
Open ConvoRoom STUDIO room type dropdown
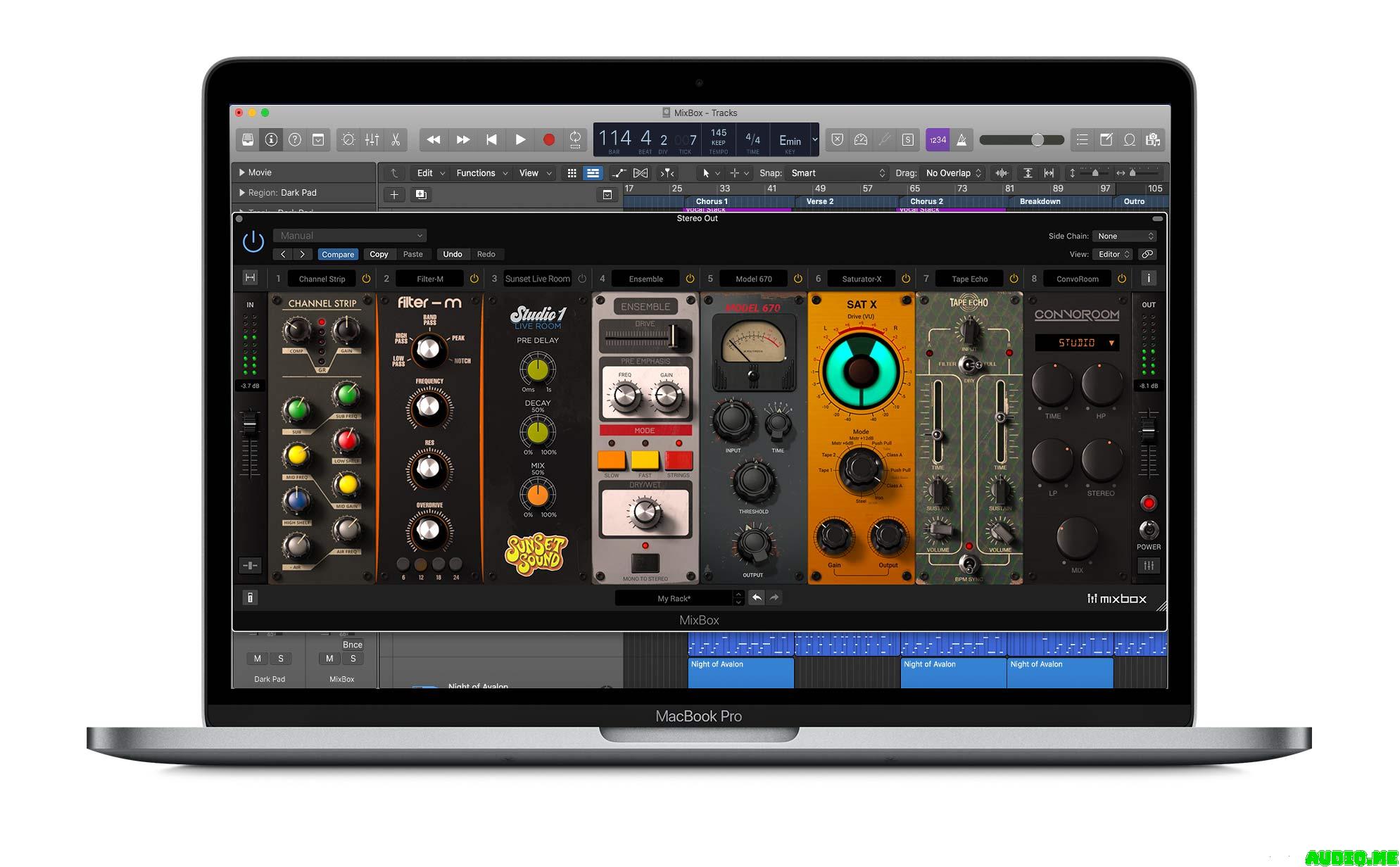point(1076,343)
